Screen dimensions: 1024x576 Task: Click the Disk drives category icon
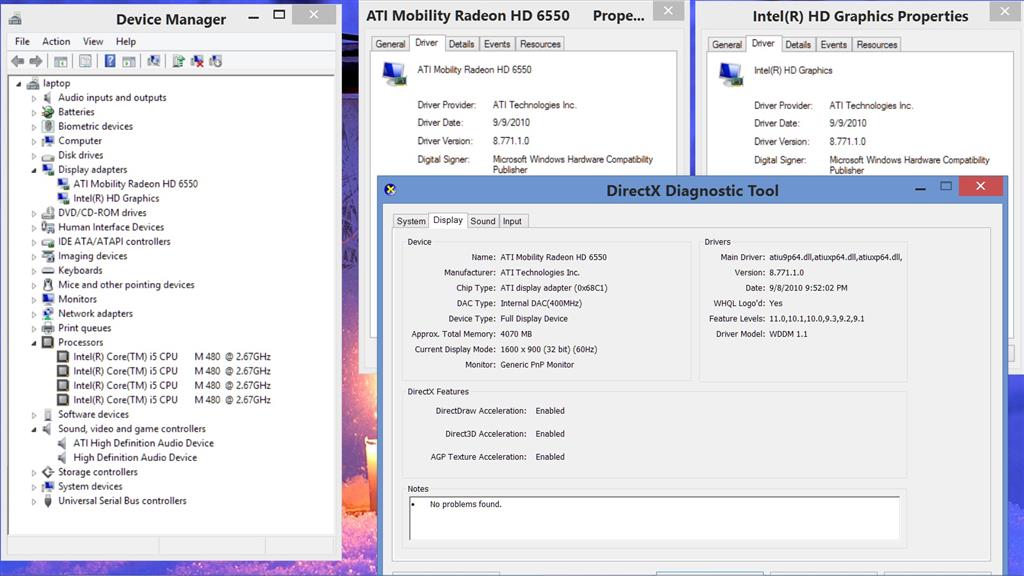48,155
